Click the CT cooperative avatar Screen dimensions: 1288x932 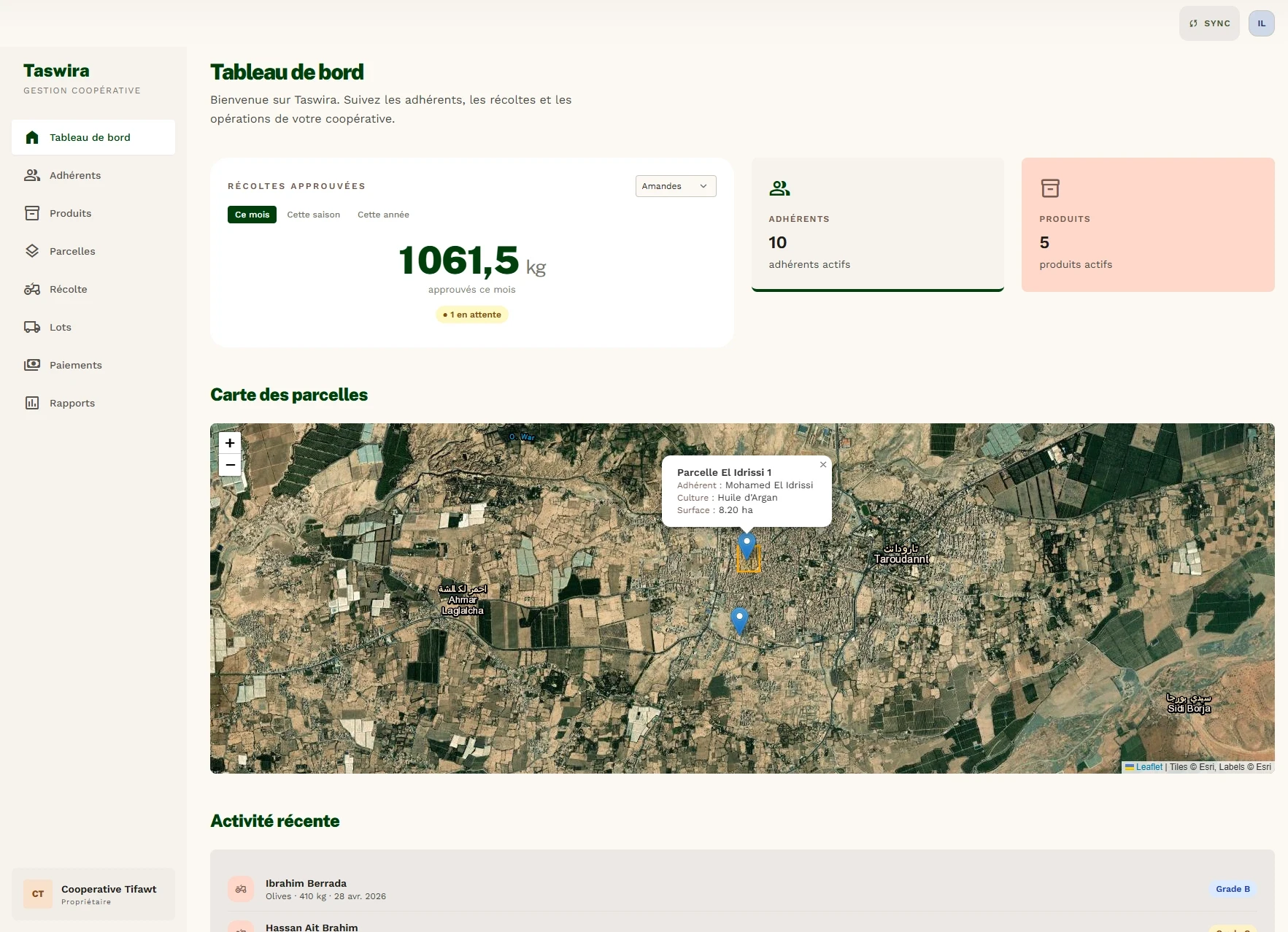click(38, 894)
